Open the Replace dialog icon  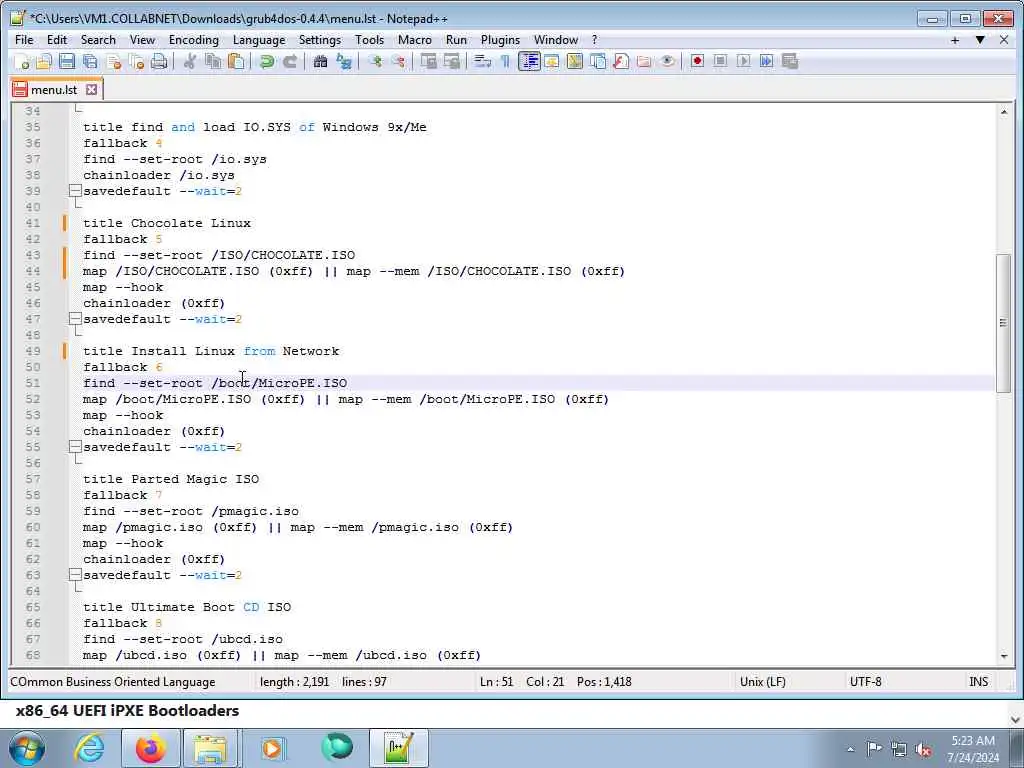tap(344, 61)
